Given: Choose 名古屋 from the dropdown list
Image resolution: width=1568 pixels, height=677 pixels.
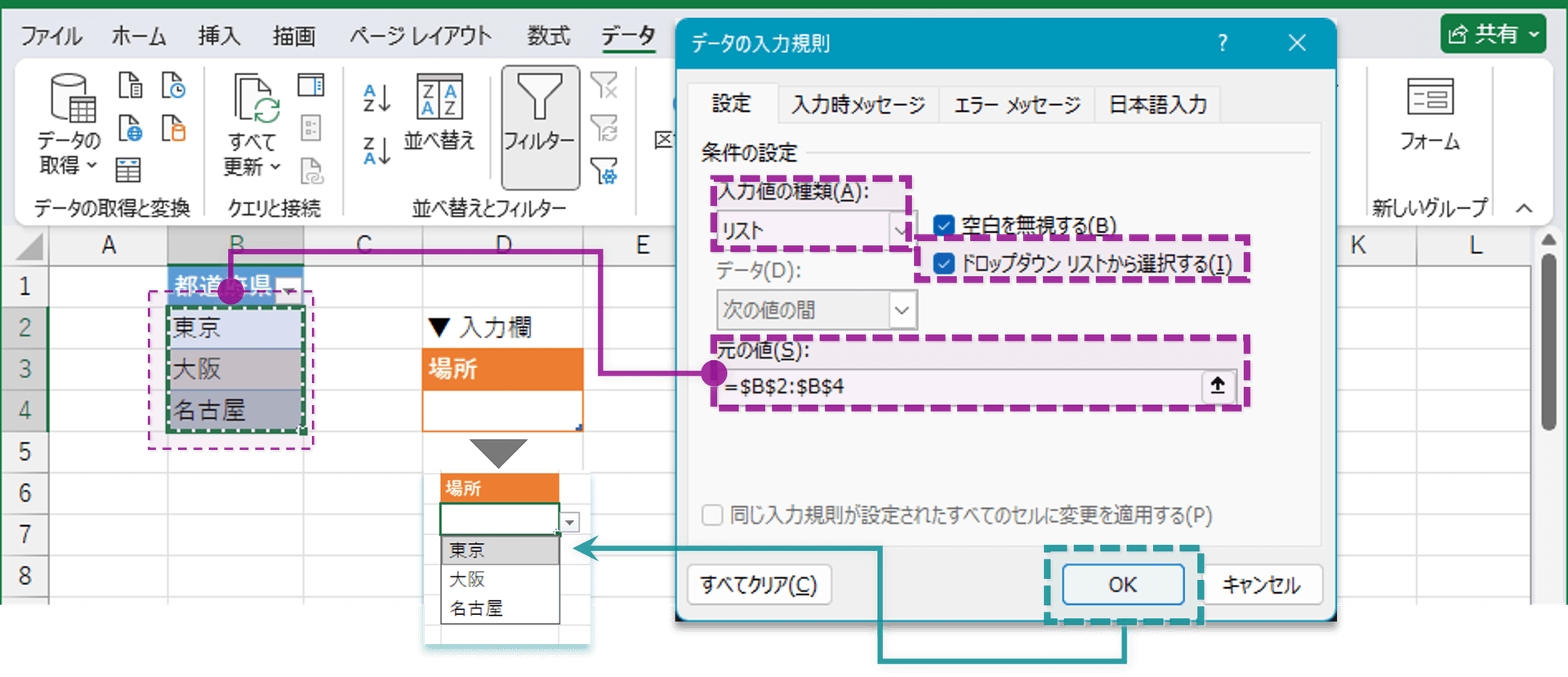Looking at the screenshot, I should (x=500, y=609).
